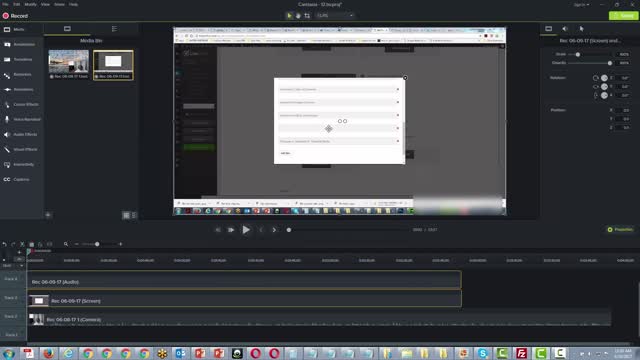Click the Play button under canvas

(246, 230)
